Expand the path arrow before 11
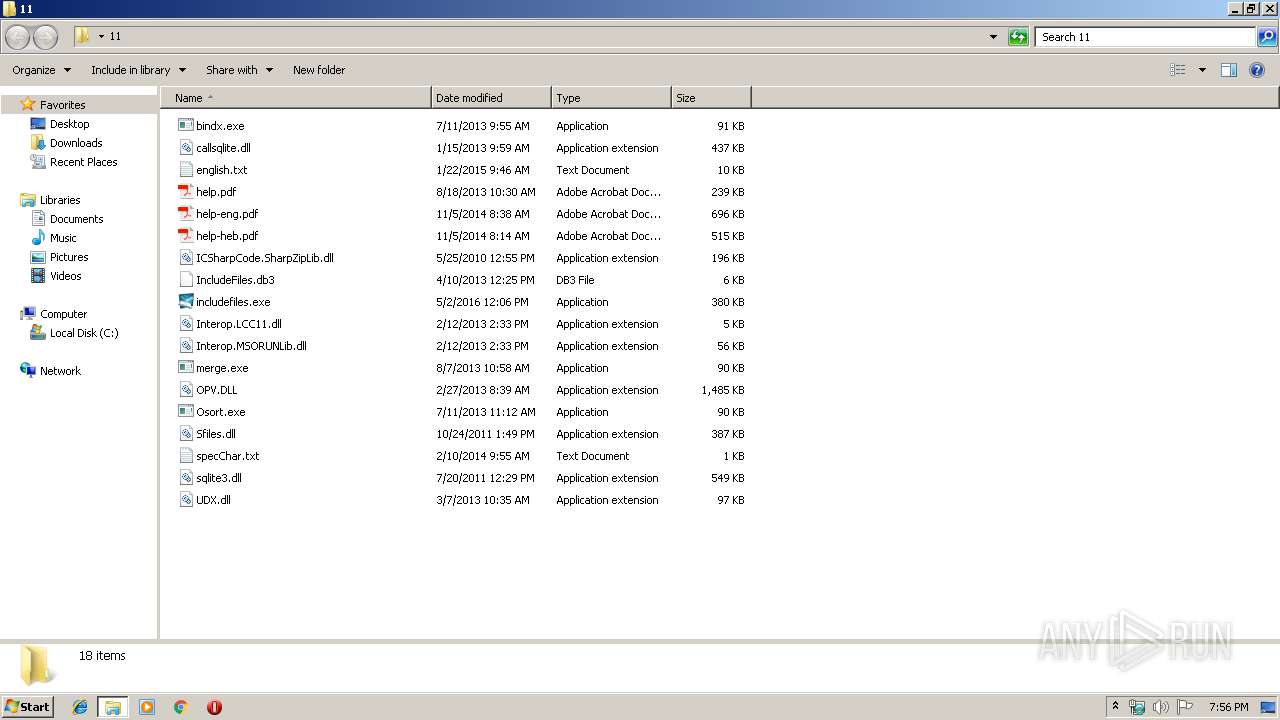Image resolution: width=1280 pixels, height=720 pixels. pyautogui.click(x=101, y=37)
